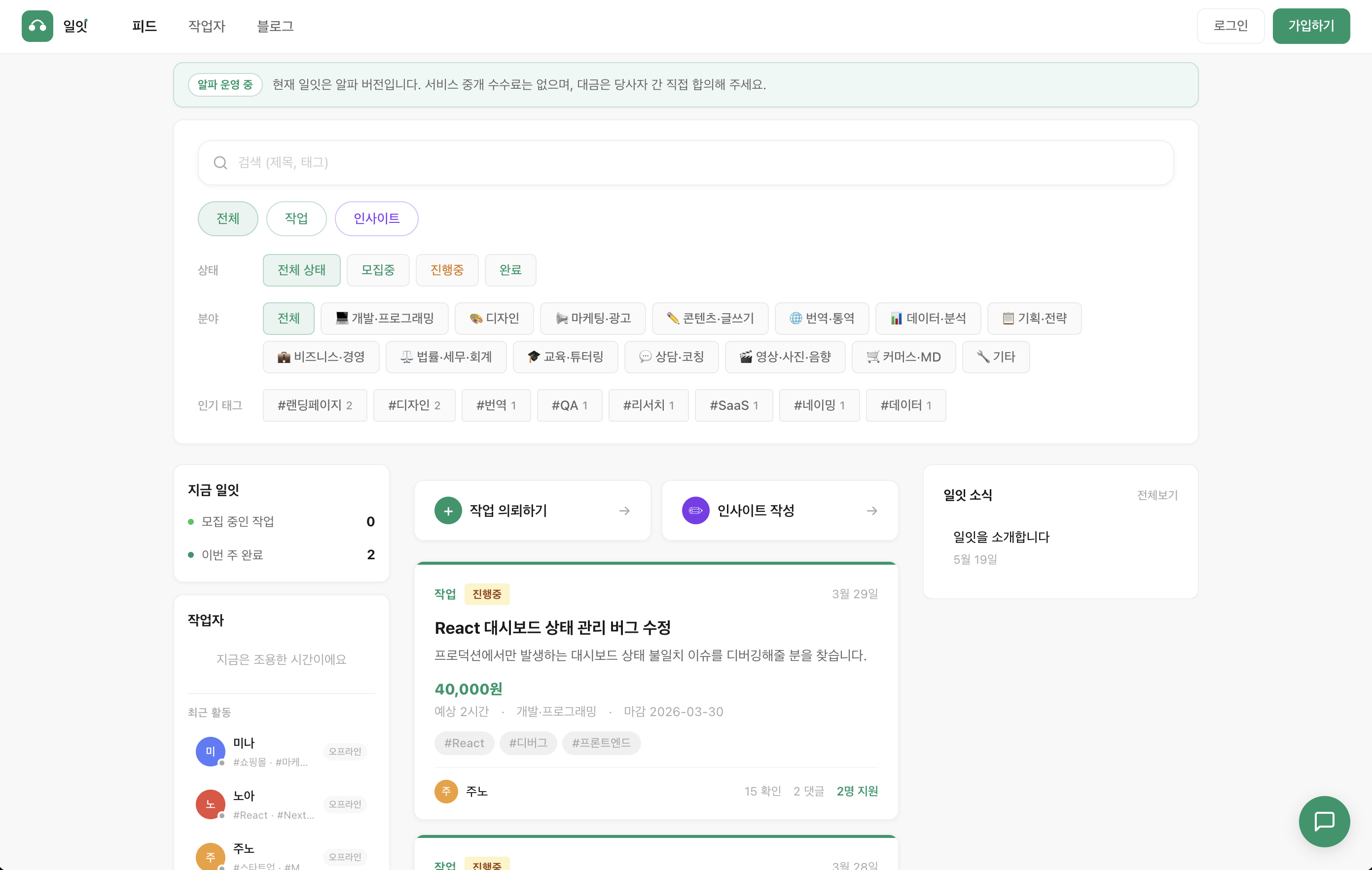Click the 모집 중인 작업 stat row
1372x870 pixels.
click(x=282, y=522)
